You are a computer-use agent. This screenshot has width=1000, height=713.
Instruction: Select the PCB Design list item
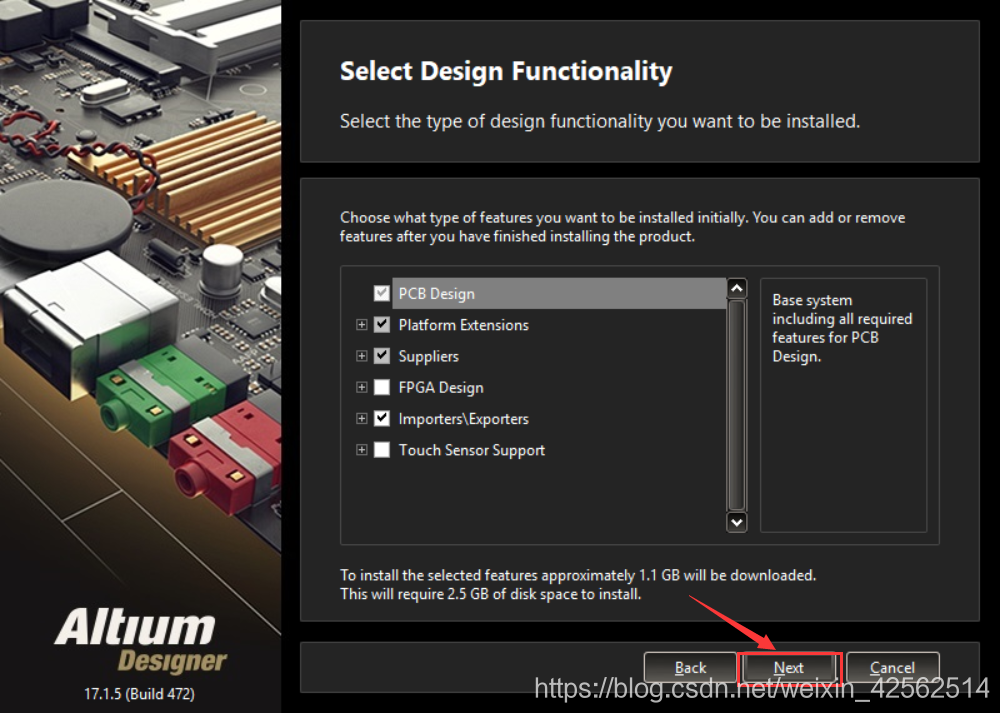click(x=436, y=294)
